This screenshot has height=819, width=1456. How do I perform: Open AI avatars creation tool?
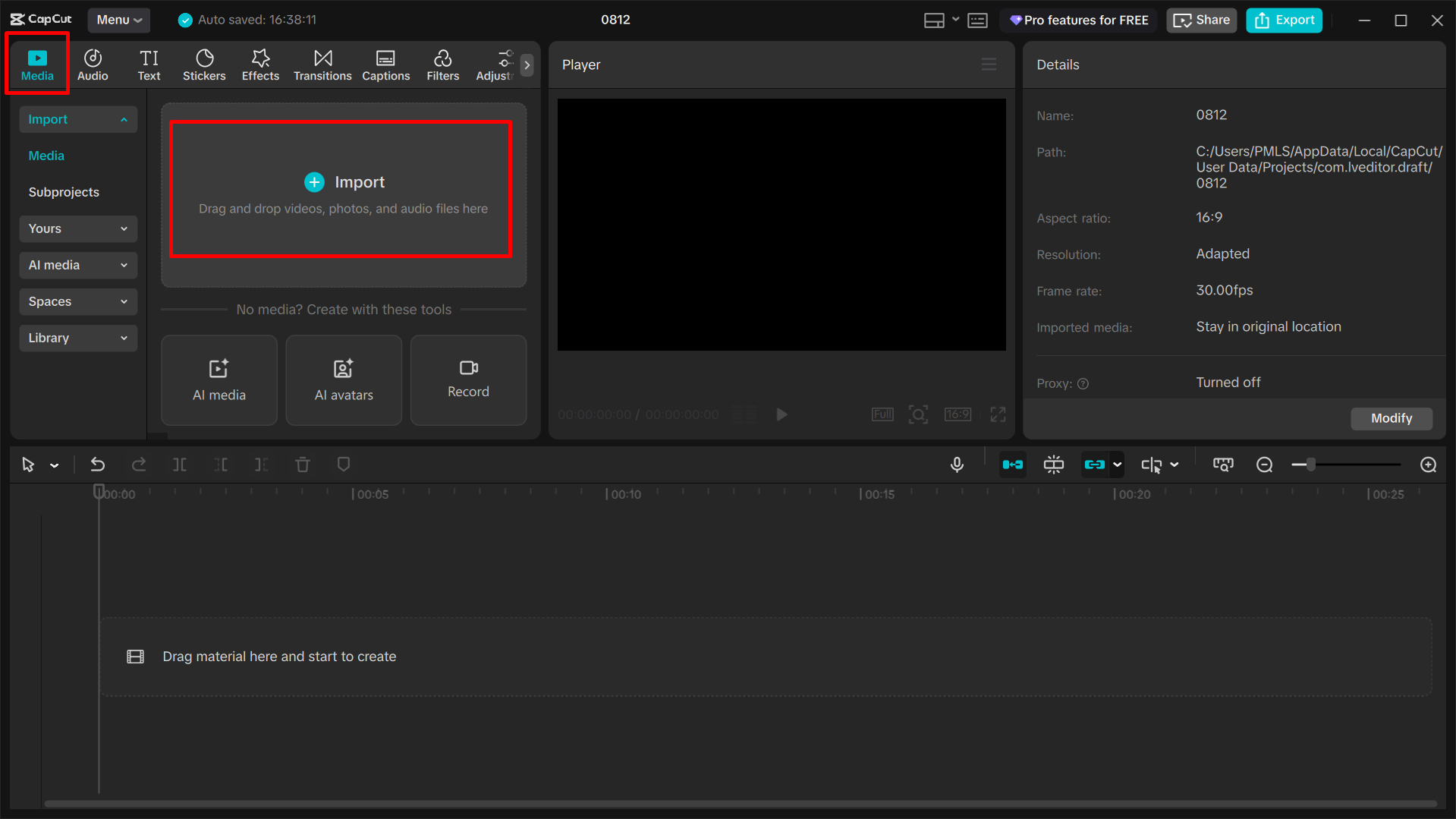tap(343, 380)
